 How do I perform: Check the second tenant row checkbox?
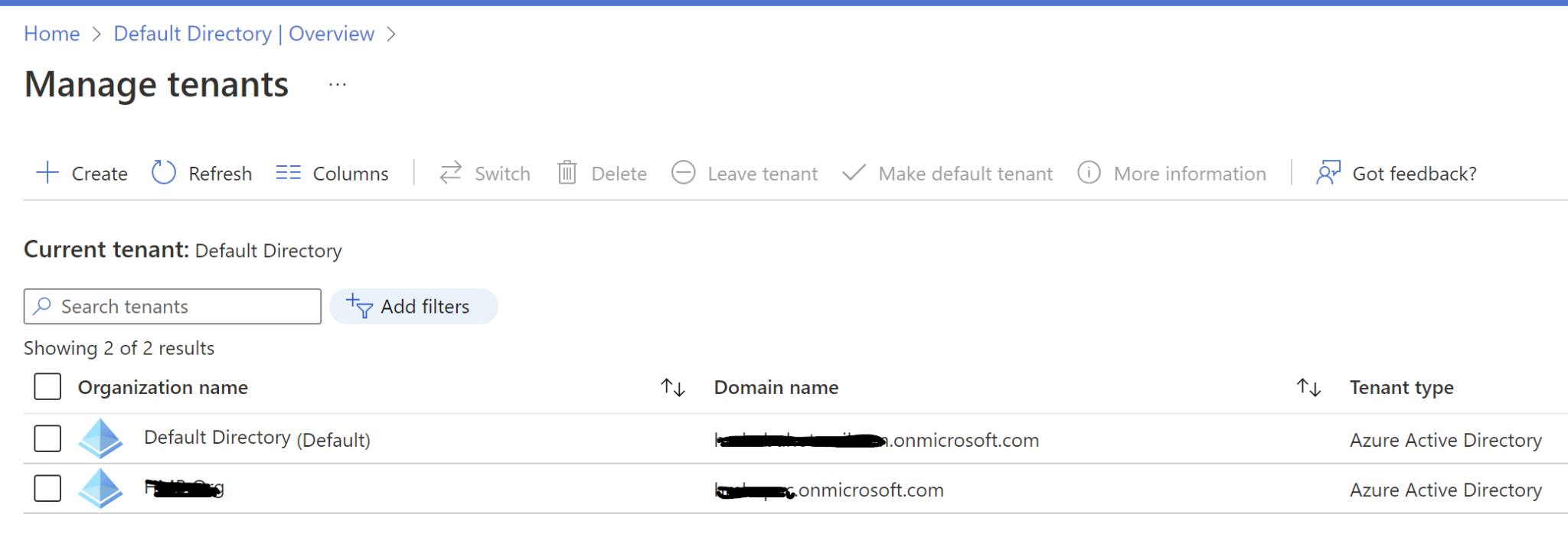(x=47, y=489)
